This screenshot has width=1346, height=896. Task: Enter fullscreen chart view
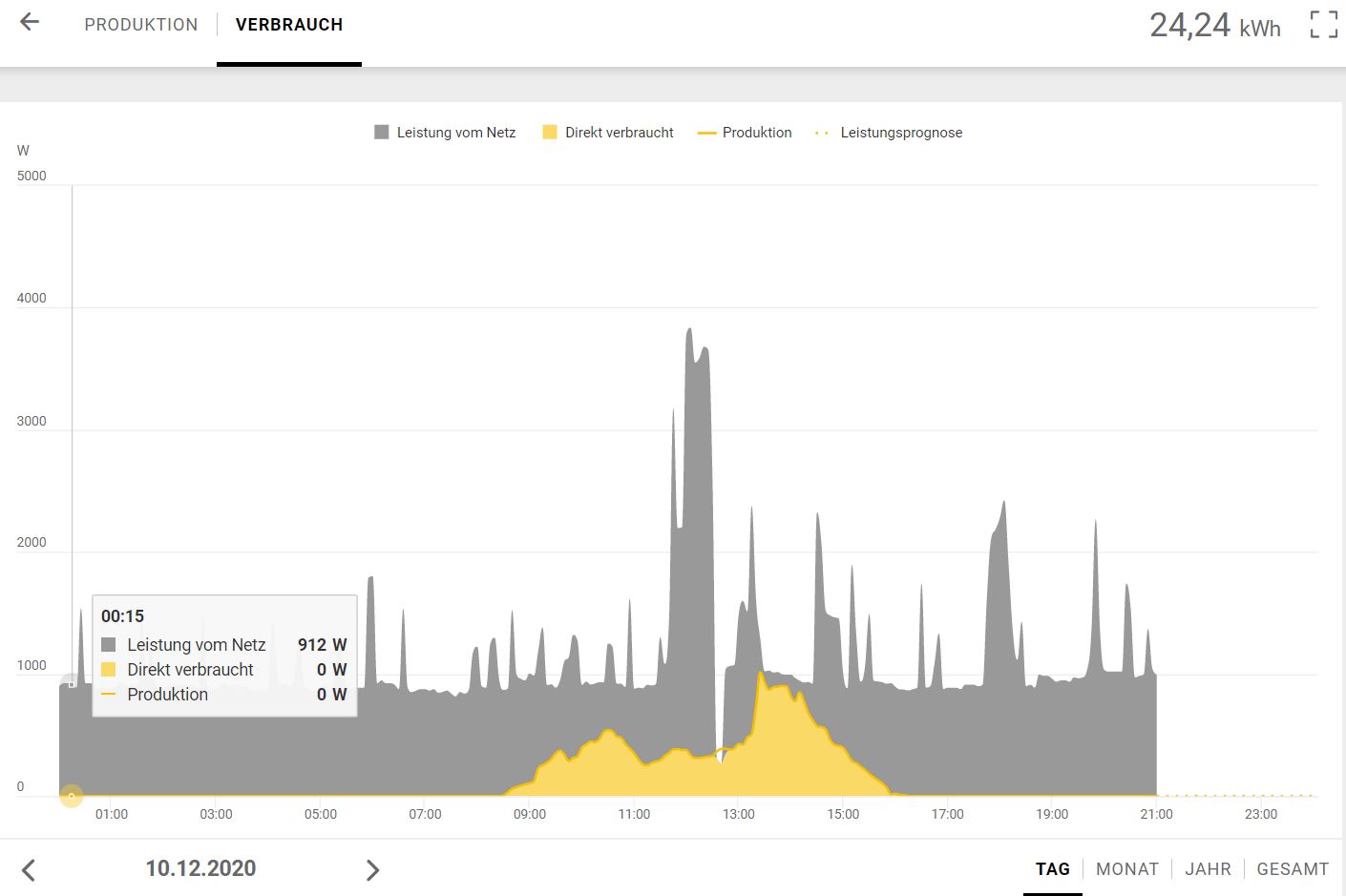[1323, 25]
